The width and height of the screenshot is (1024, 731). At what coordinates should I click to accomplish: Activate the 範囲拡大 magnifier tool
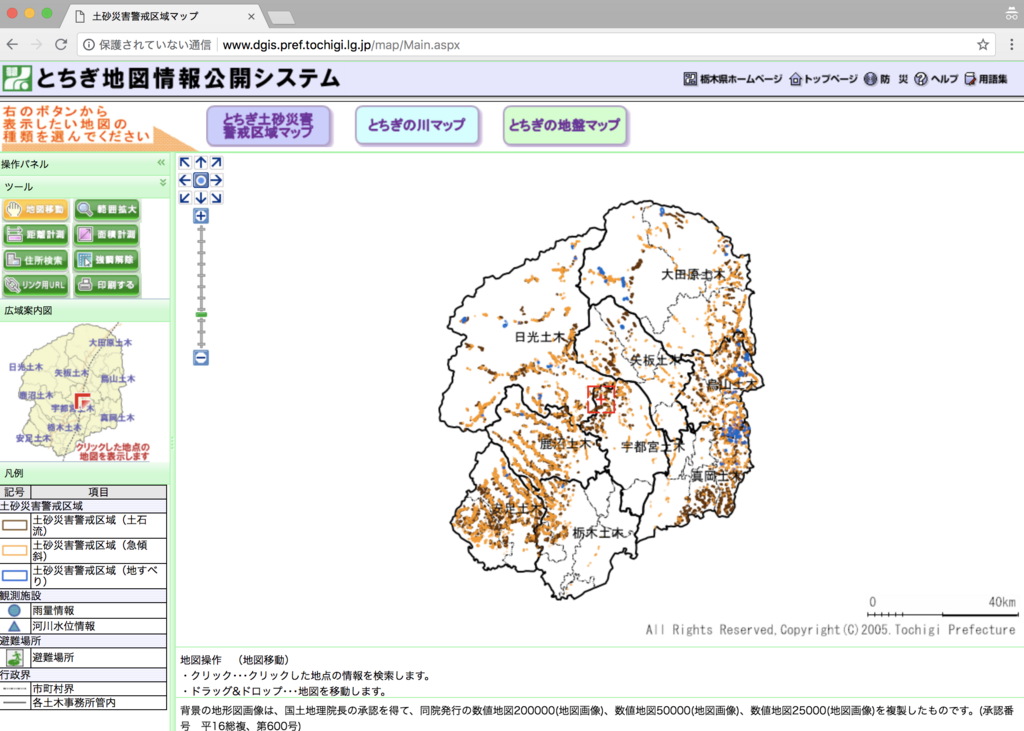pos(106,210)
